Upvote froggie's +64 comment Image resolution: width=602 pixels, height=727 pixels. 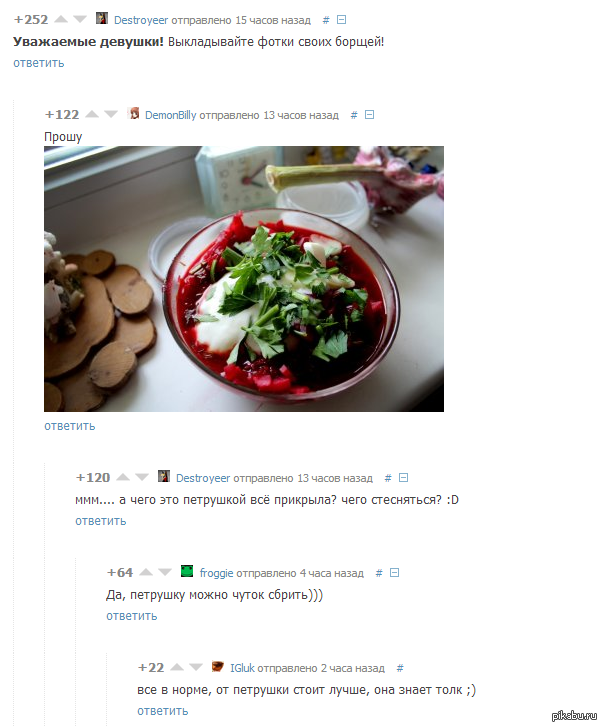click(146, 573)
